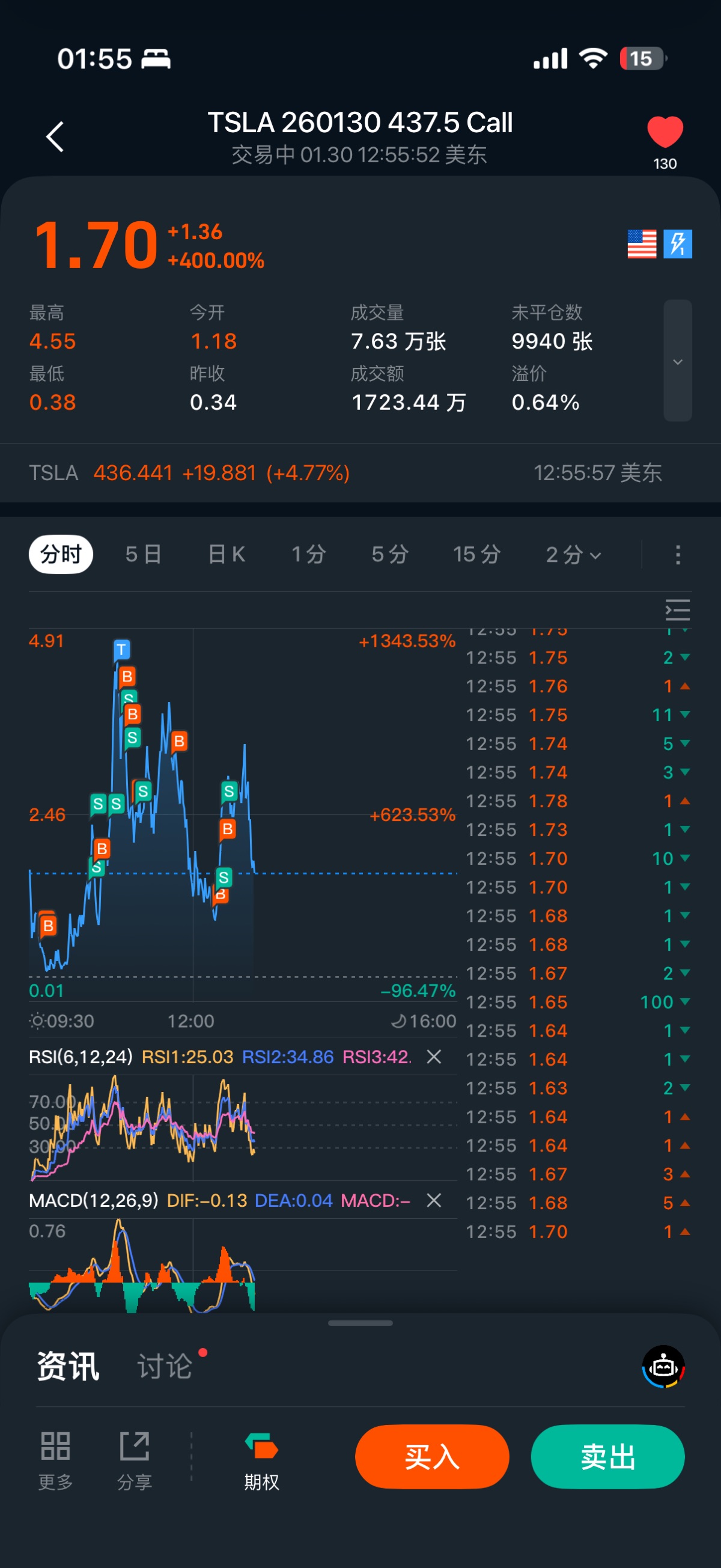The height and width of the screenshot is (1568, 721).
Task: Tap the Wi-Fi icon in status bar
Action: click(593, 58)
